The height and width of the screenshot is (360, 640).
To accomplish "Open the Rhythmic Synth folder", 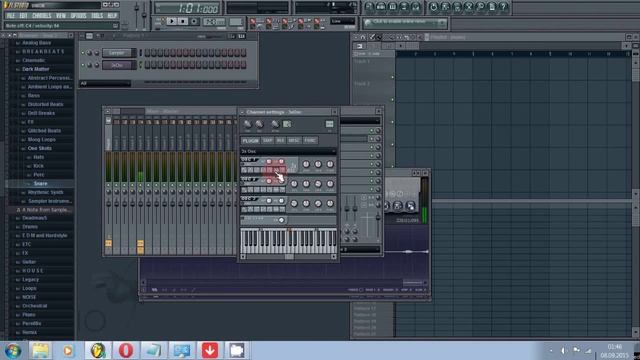I will [x=45, y=192].
